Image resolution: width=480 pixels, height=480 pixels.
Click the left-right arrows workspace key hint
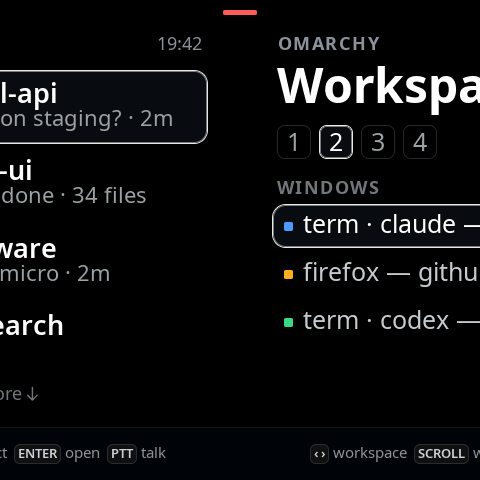[319, 454]
